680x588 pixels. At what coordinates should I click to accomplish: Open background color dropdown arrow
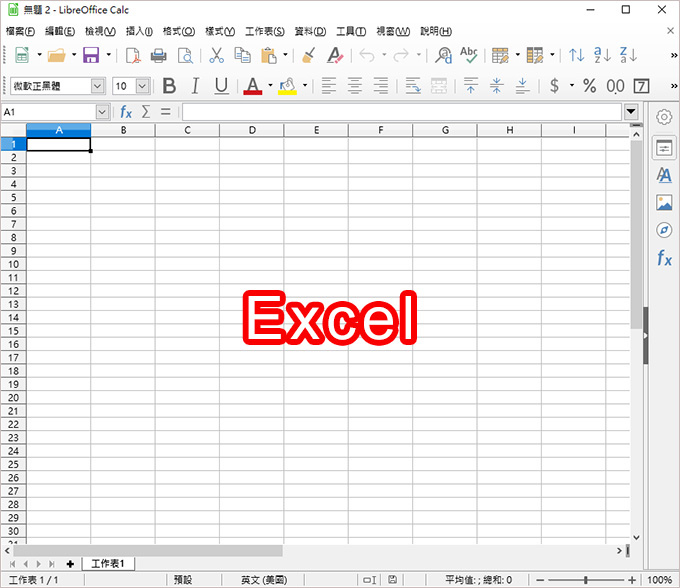(305, 86)
